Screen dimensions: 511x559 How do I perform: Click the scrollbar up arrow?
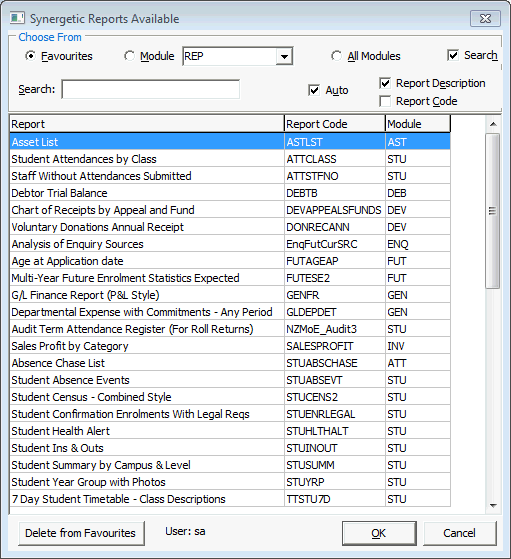(x=494, y=124)
